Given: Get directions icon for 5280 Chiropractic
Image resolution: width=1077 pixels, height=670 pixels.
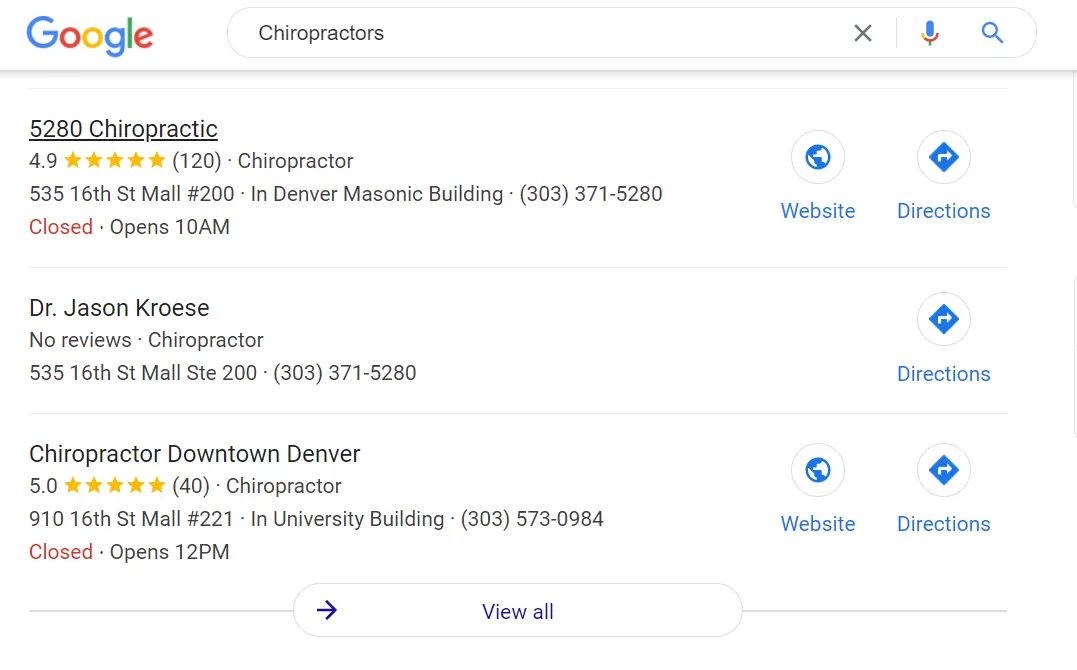Looking at the screenshot, I should 943,157.
